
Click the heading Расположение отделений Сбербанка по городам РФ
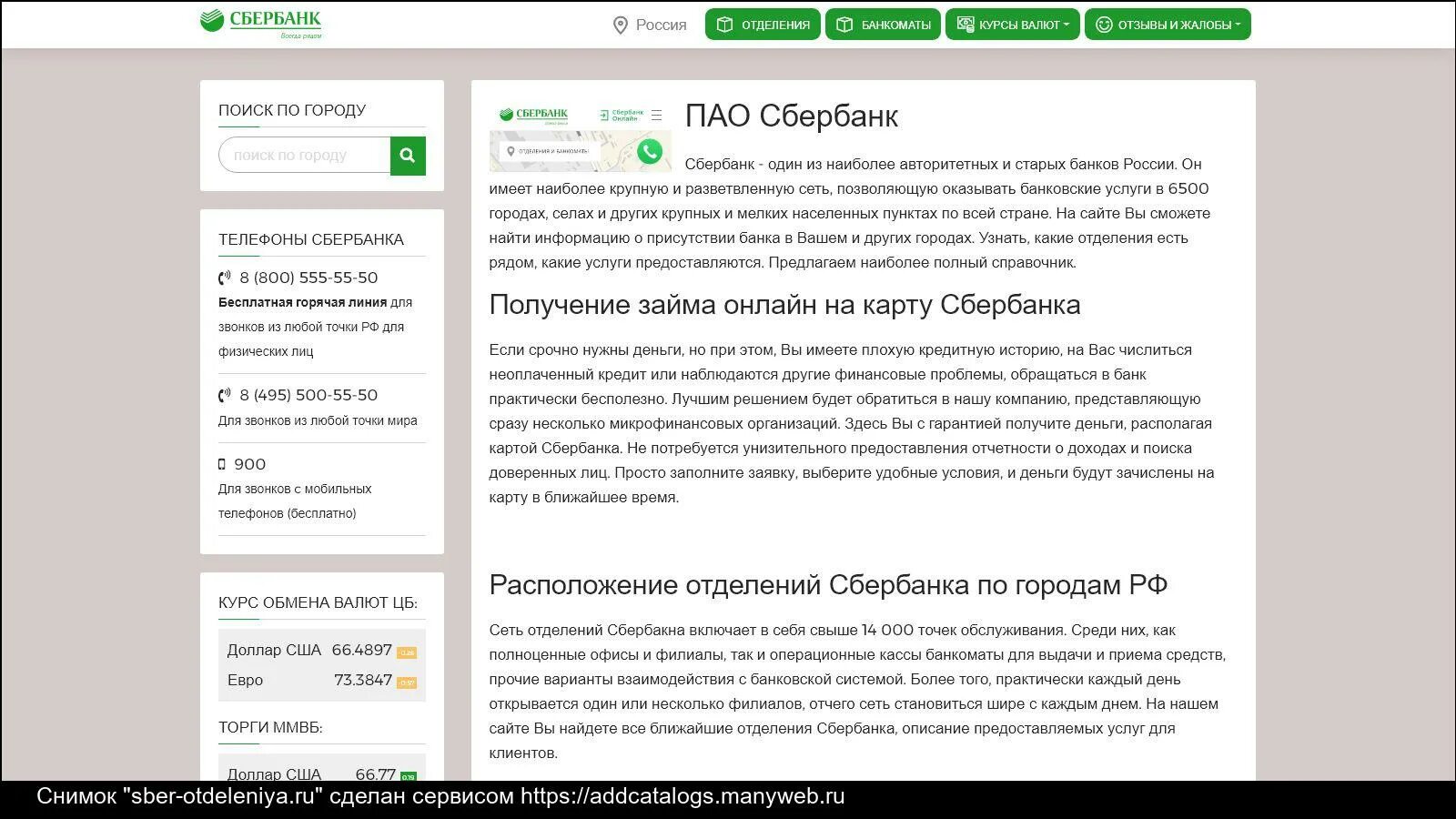tap(829, 585)
